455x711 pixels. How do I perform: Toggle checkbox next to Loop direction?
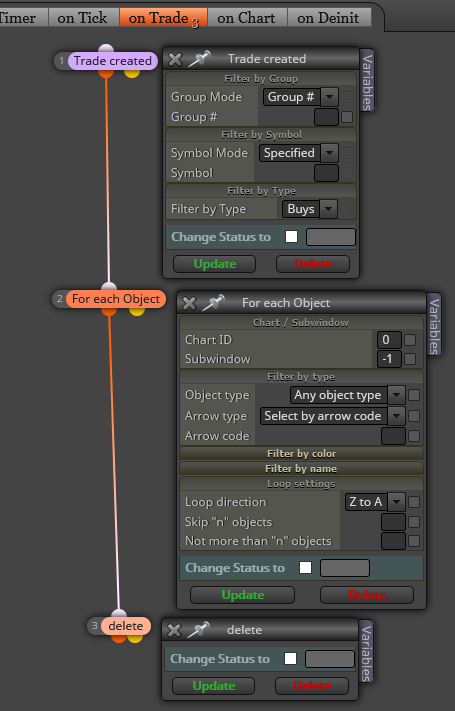click(414, 502)
